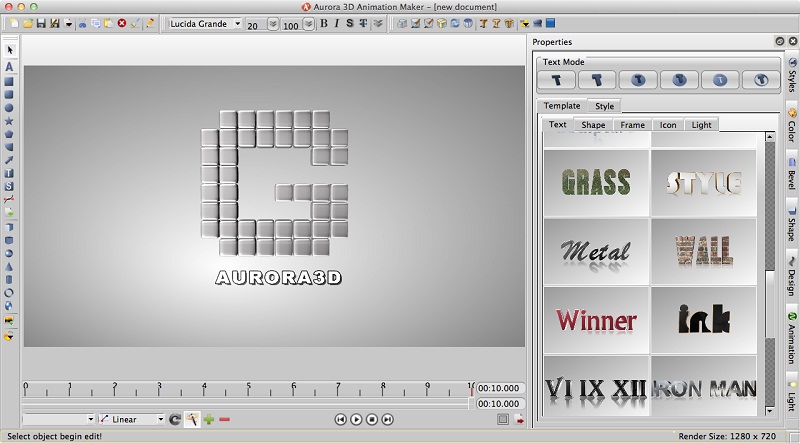Create a new document
This screenshot has height=443, width=800.
point(14,23)
